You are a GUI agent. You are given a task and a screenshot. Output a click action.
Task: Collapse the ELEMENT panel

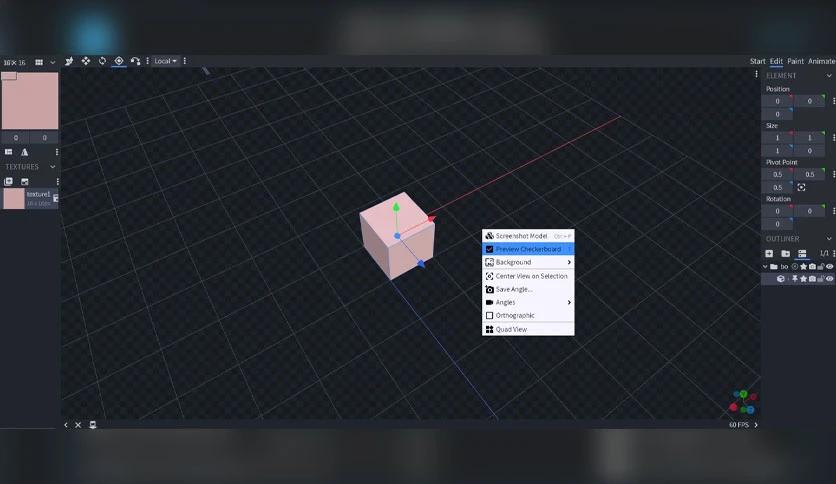point(829,76)
